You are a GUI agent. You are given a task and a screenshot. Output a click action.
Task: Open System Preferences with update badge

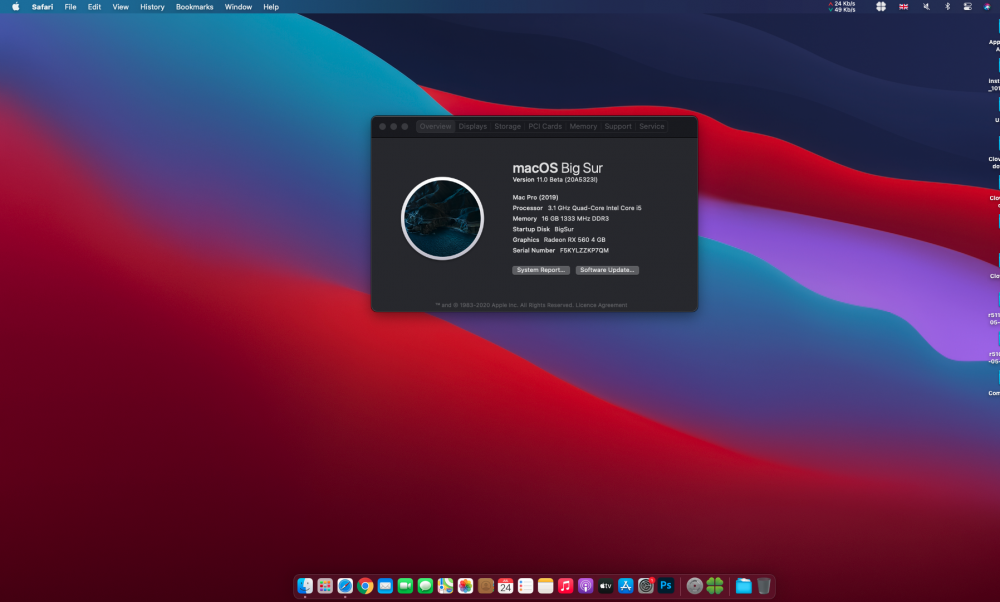[x=646, y=585]
